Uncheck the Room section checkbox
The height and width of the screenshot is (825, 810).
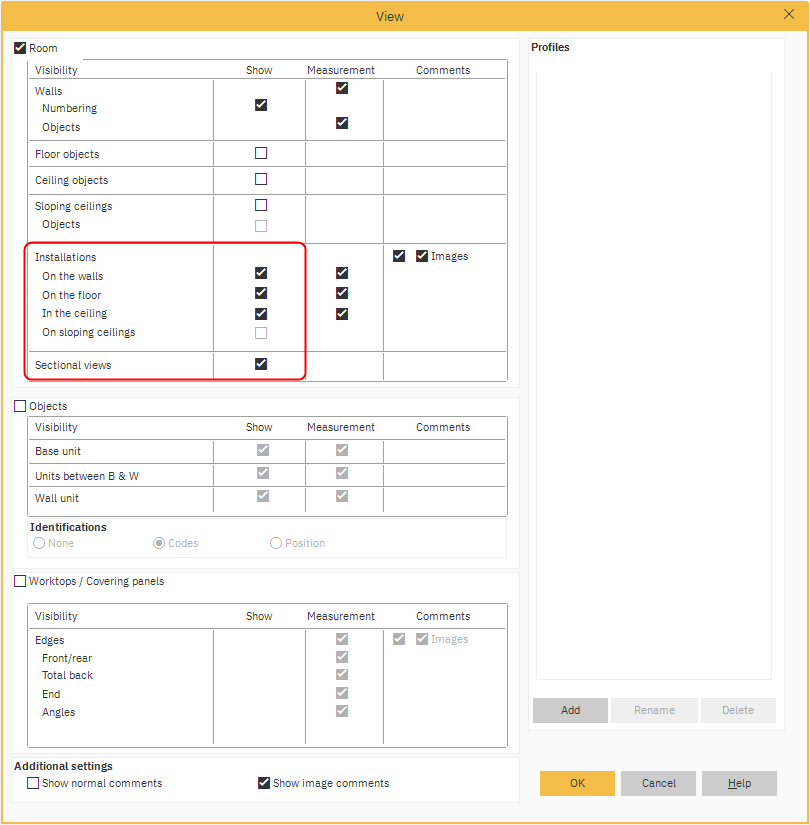(x=20, y=48)
